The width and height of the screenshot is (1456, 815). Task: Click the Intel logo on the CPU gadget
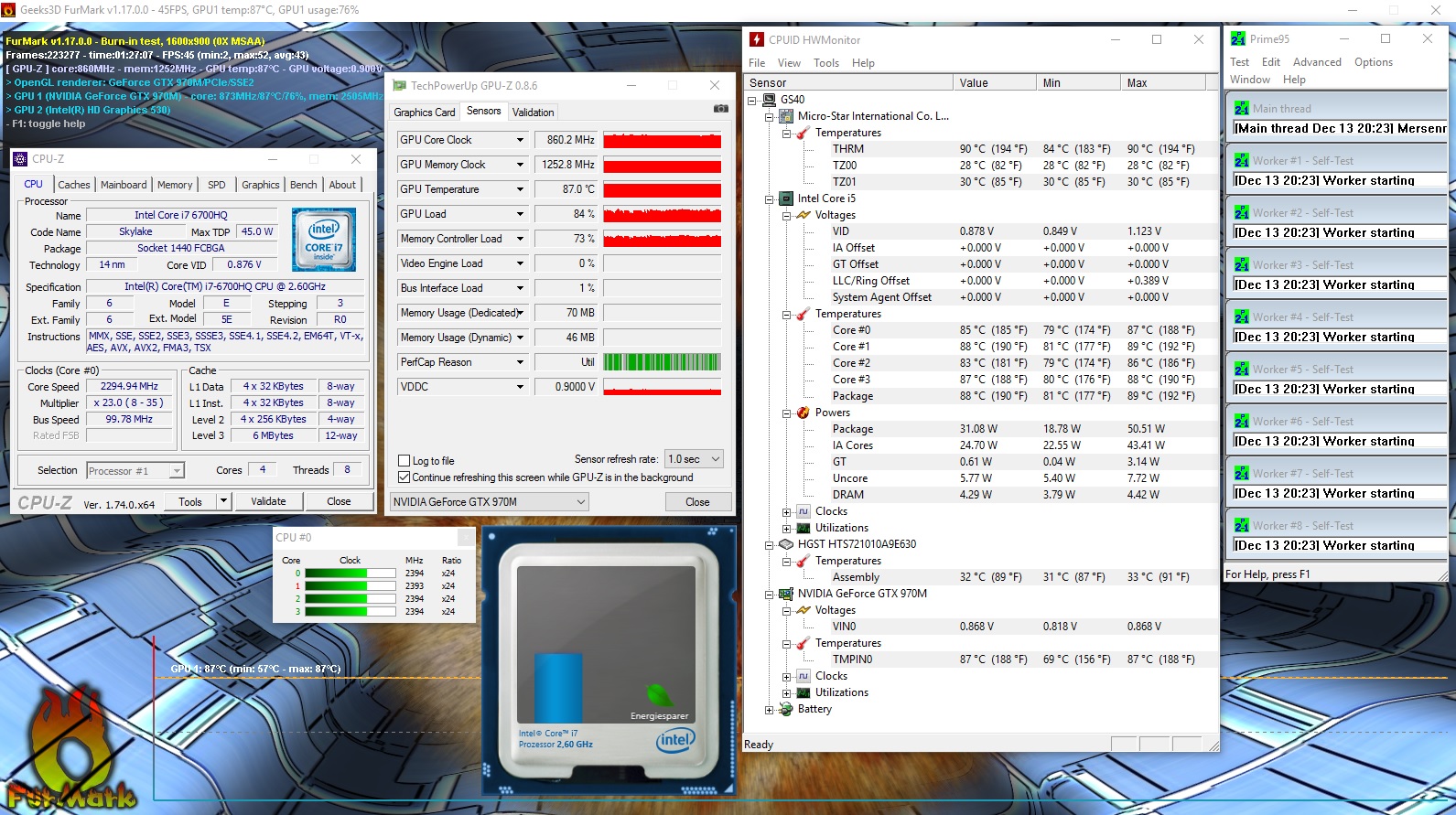point(675,740)
